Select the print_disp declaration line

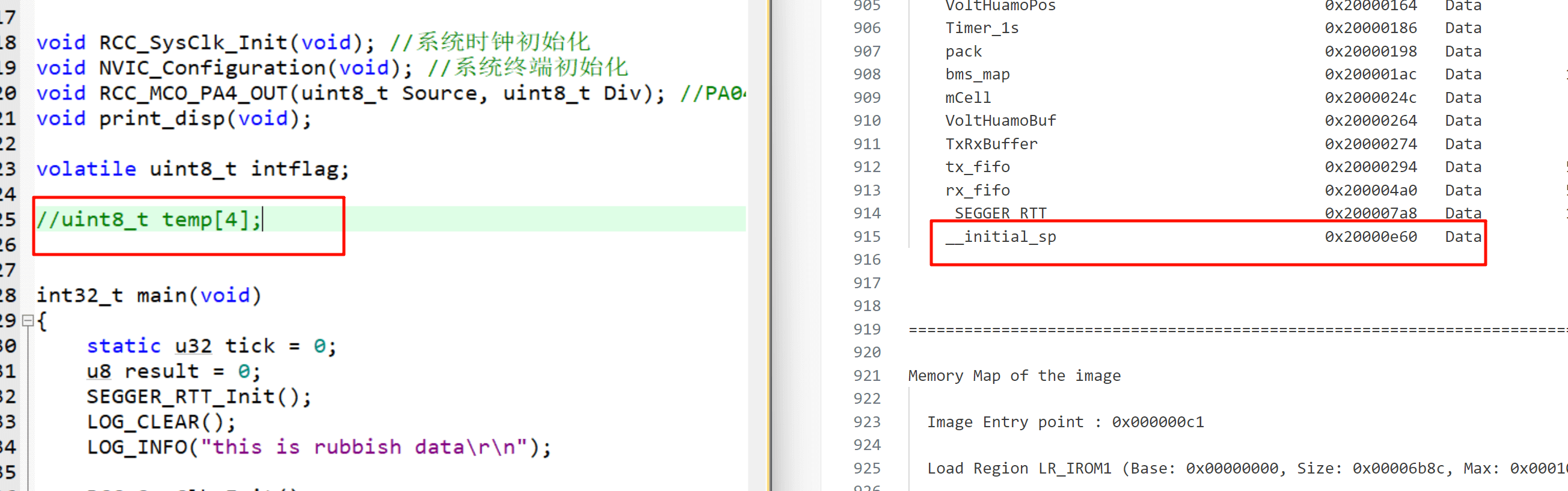click(174, 118)
